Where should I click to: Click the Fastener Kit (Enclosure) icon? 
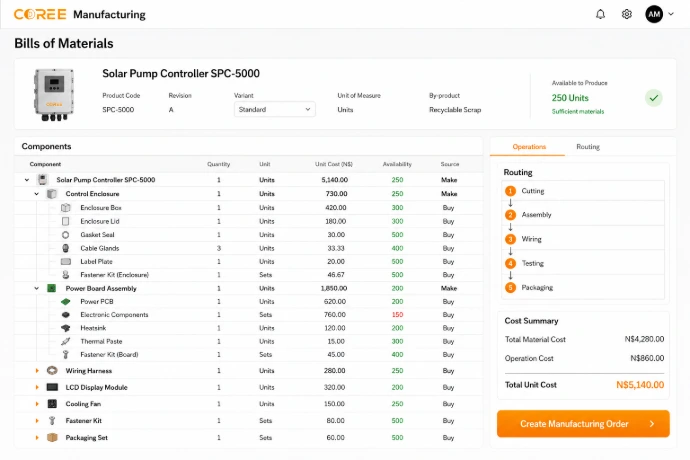[x=66, y=275]
